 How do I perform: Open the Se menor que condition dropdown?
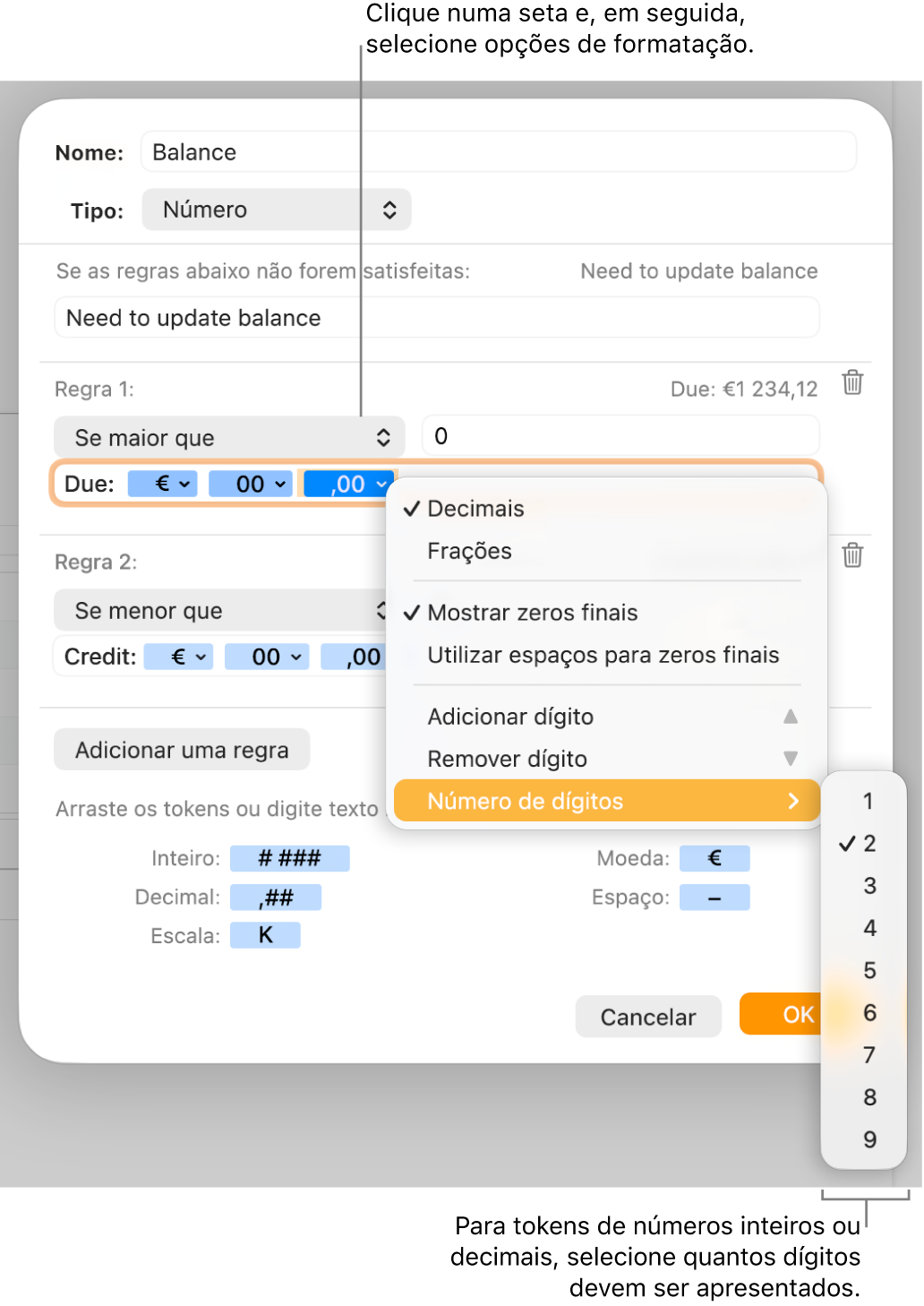[220, 610]
